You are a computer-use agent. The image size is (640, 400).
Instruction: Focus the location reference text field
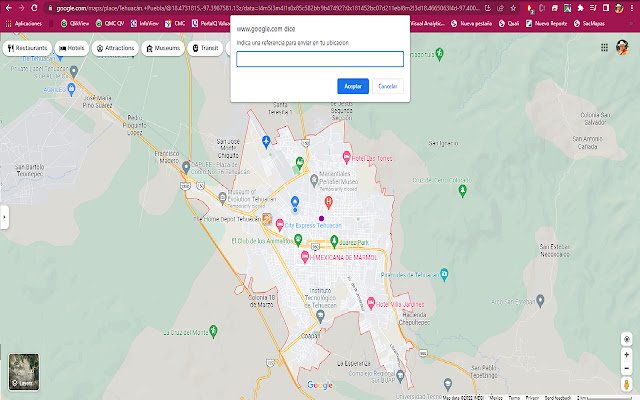click(320, 59)
